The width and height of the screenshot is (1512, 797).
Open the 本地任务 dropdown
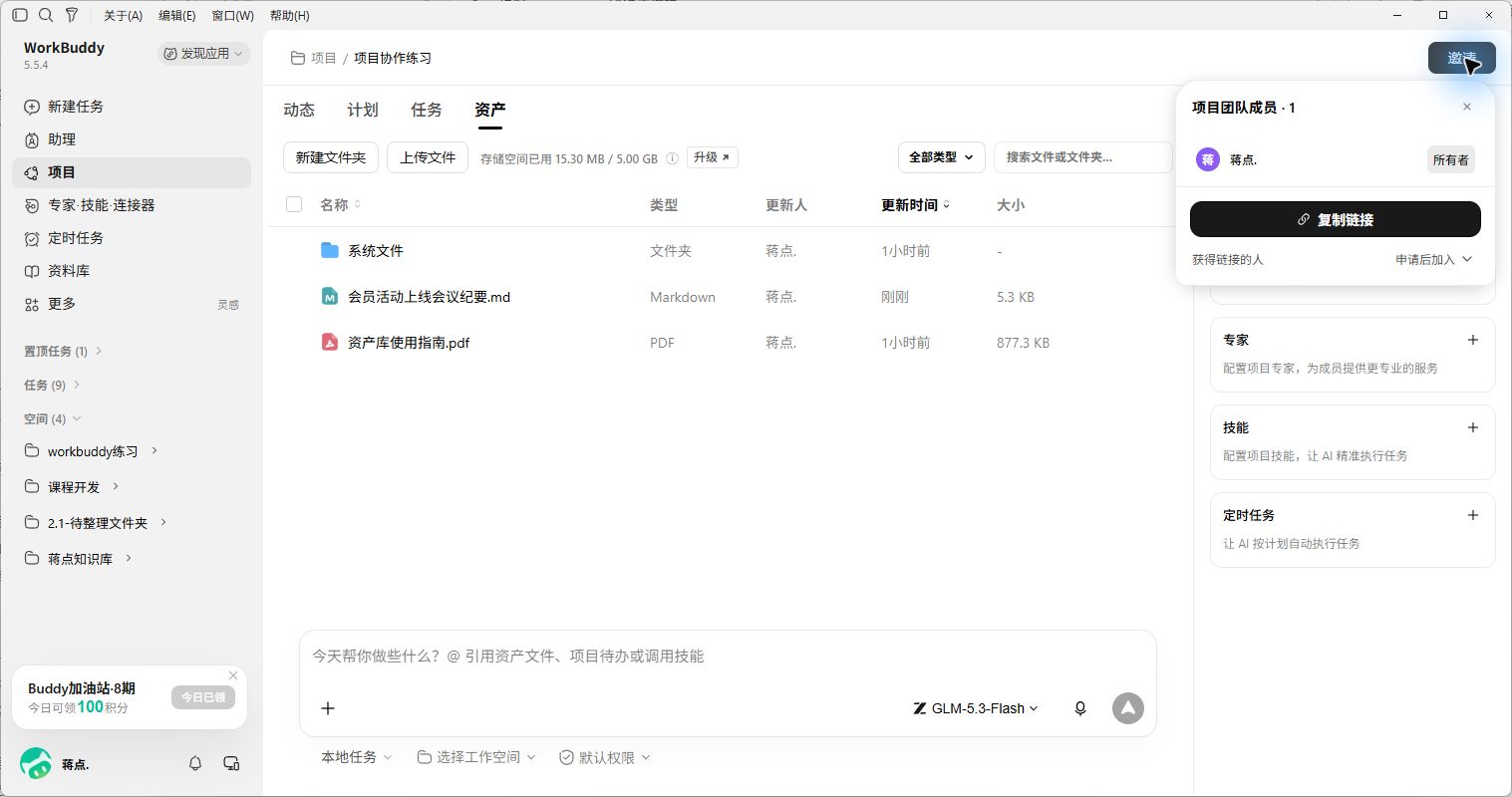tap(356, 757)
